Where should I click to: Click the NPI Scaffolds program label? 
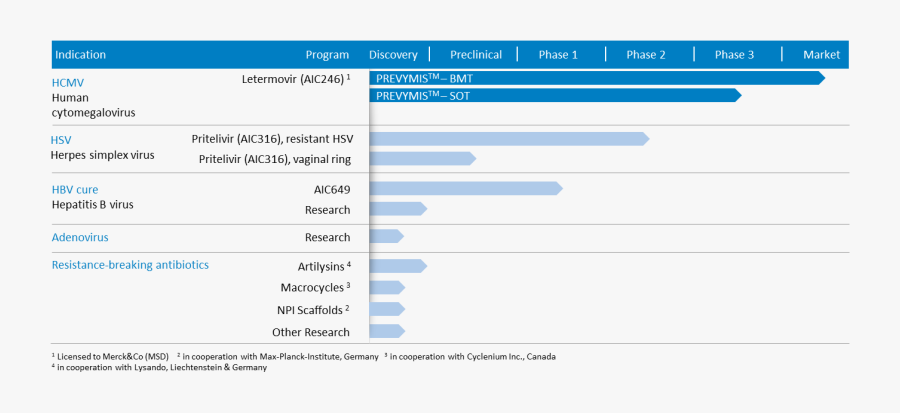coord(313,310)
